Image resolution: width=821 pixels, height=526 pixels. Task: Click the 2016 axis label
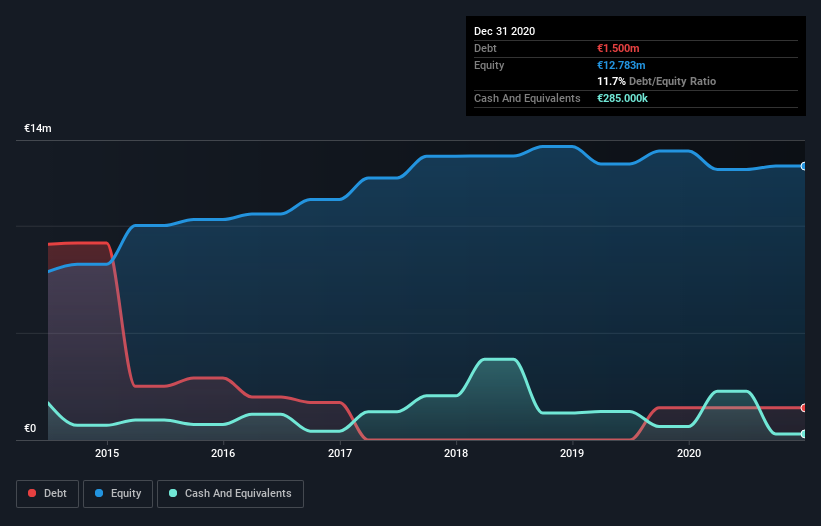(x=223, y=453)
